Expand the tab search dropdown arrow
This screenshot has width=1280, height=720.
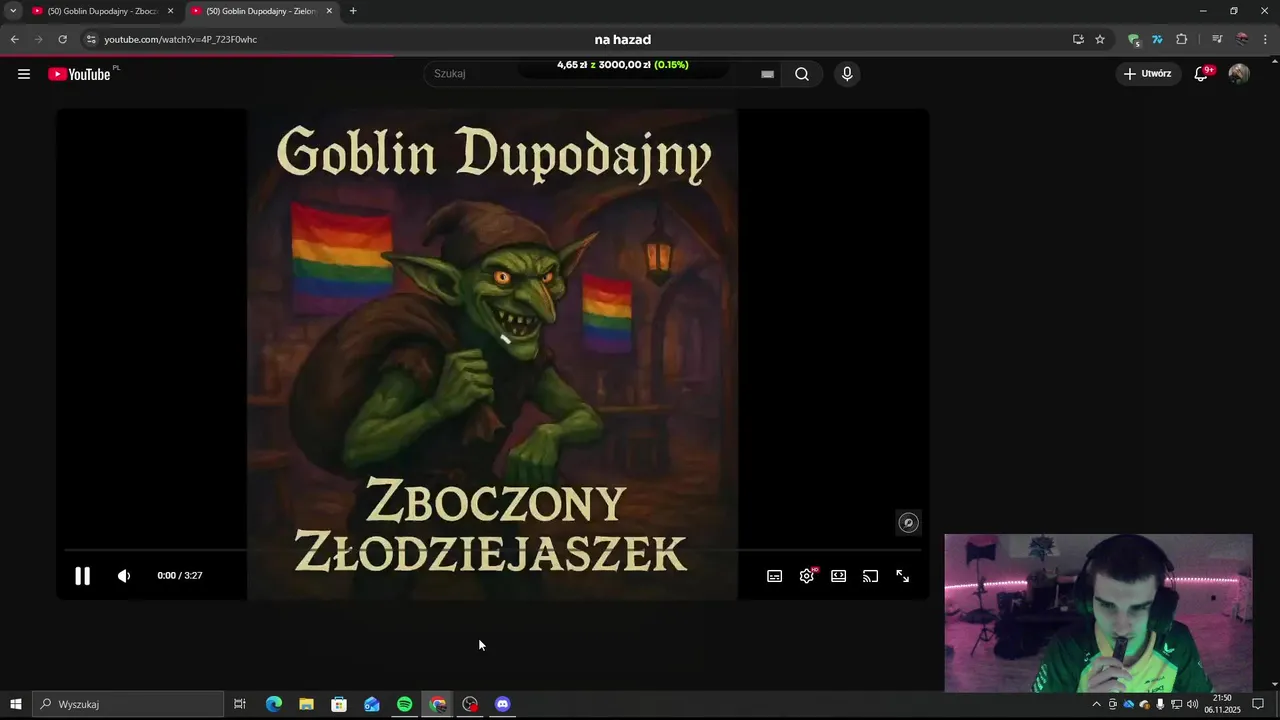click(13, 11)
